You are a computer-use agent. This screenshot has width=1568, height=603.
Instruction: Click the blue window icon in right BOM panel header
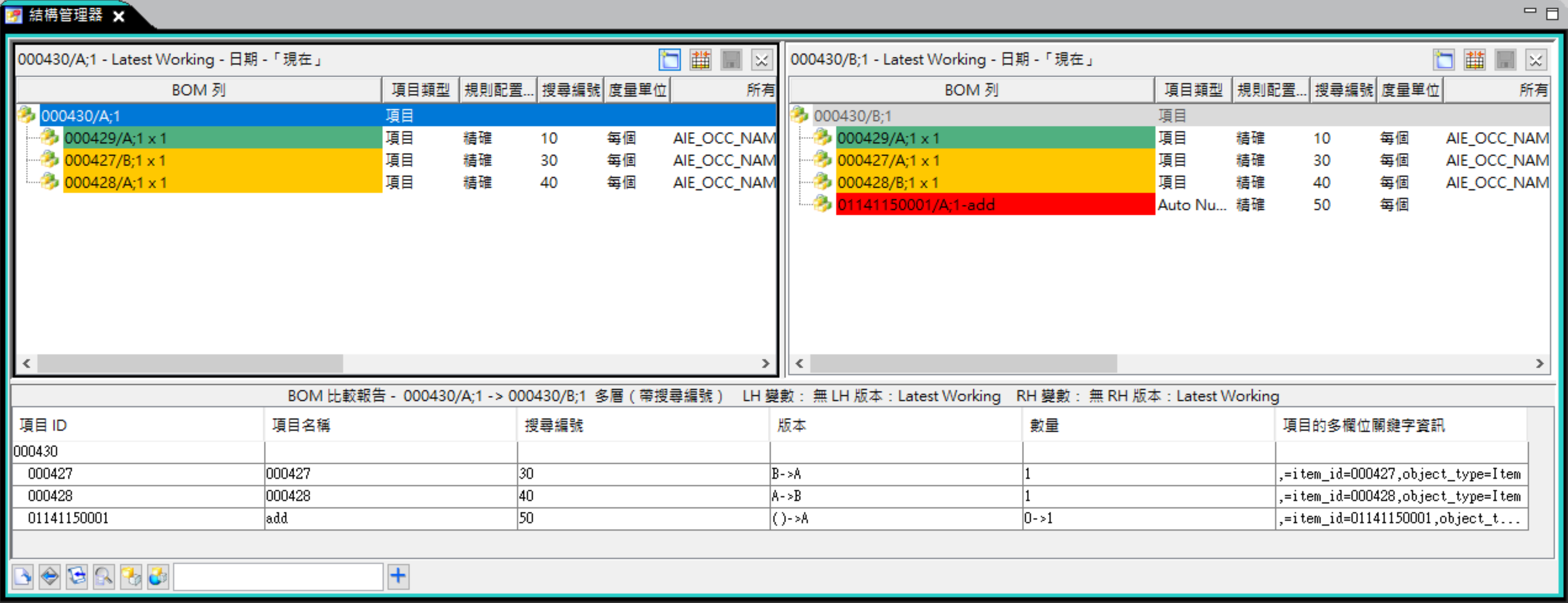1443,60
